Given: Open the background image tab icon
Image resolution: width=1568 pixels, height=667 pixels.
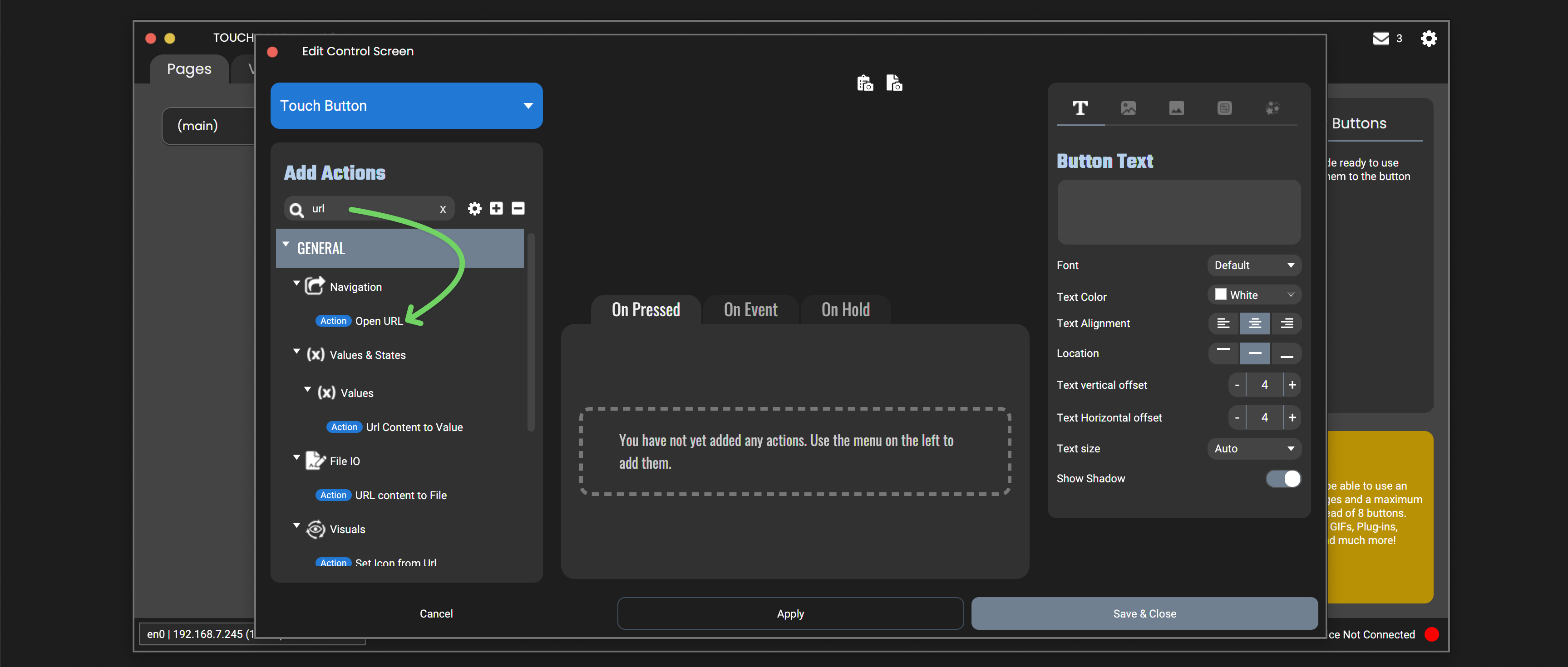Looking at the screenshot, I should [x=1176, y=108].
